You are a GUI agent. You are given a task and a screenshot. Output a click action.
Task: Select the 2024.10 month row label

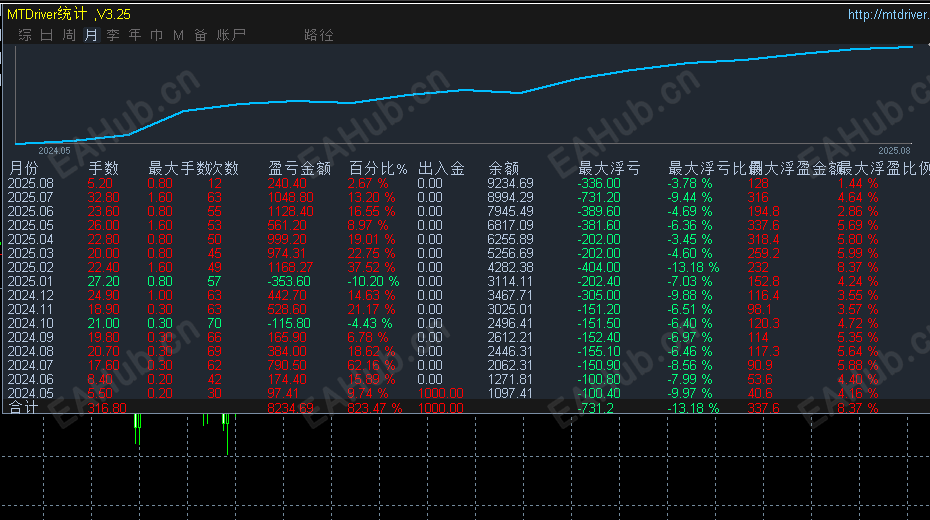tap(30, 323)
